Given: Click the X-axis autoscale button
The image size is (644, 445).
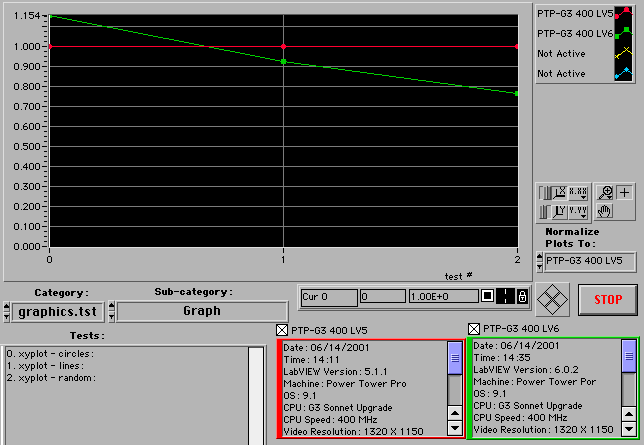Looking at the screenshot, I should pos(560,193).
